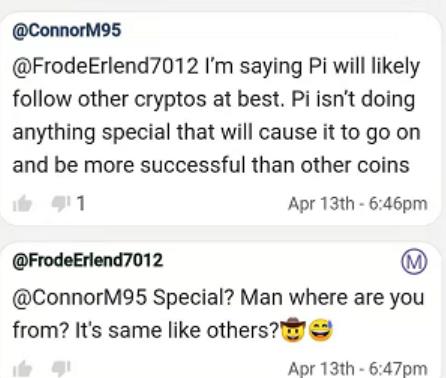The image size is (446, 378).
Task: Dislike ConnorM95's comment with thumbs down
Action: pos(61,203)
